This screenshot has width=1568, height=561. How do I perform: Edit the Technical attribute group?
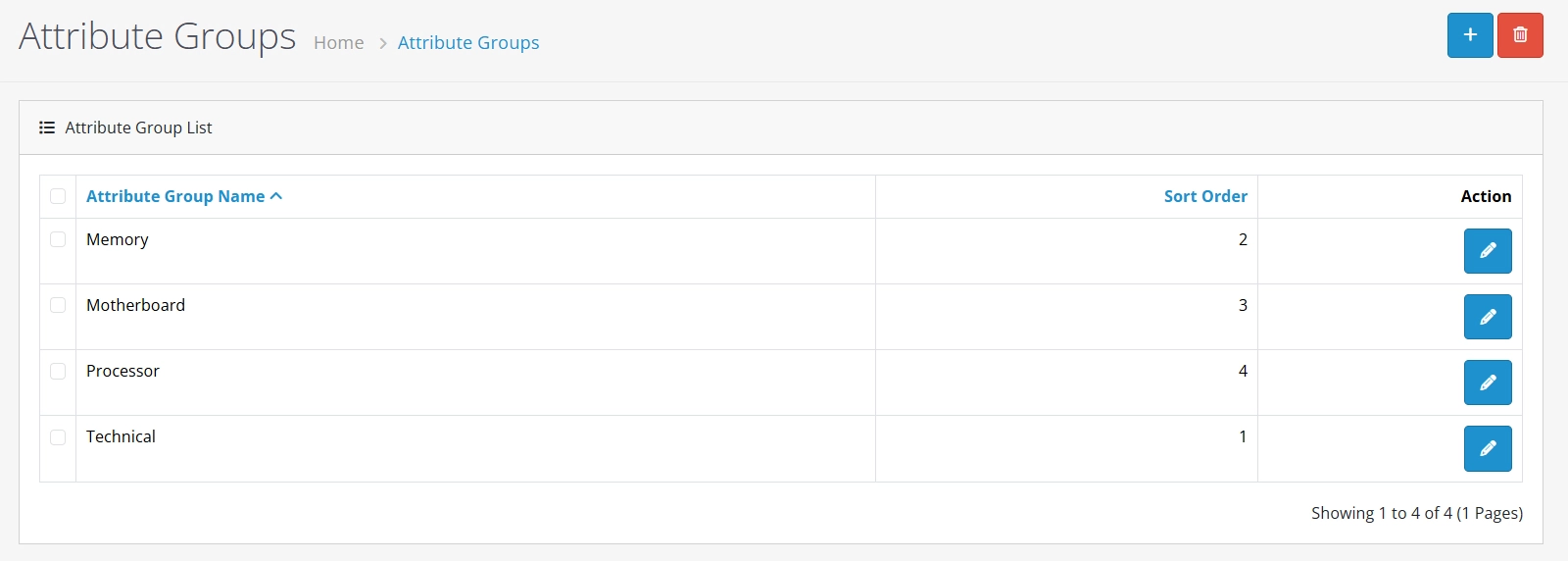[1488, 448]
